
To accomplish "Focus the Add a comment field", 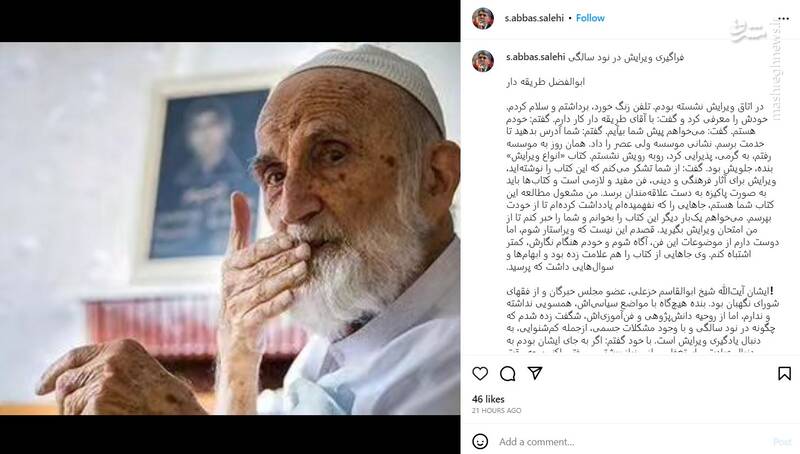I will point(633,442).
